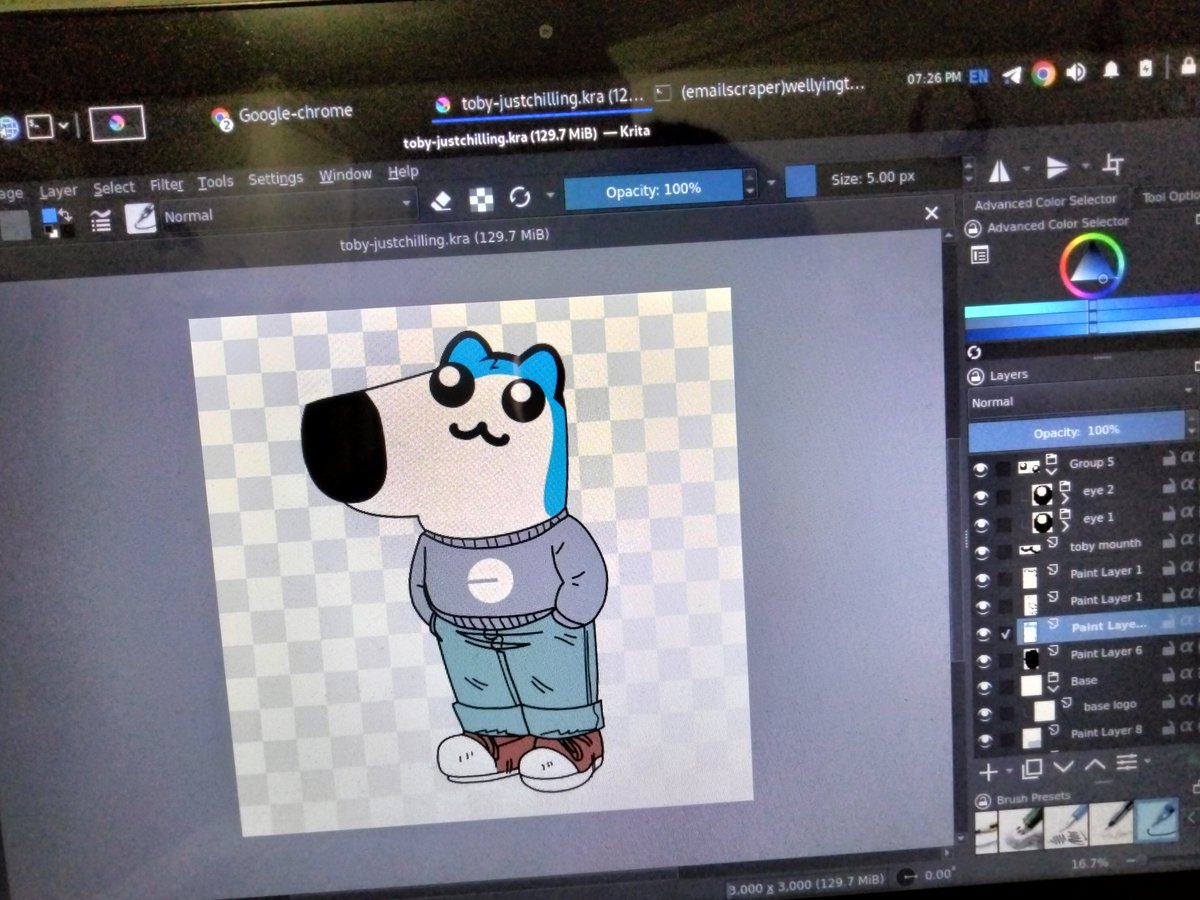1200x900 pixels.
Task: Open the Help menu
Action: point(403,173)
